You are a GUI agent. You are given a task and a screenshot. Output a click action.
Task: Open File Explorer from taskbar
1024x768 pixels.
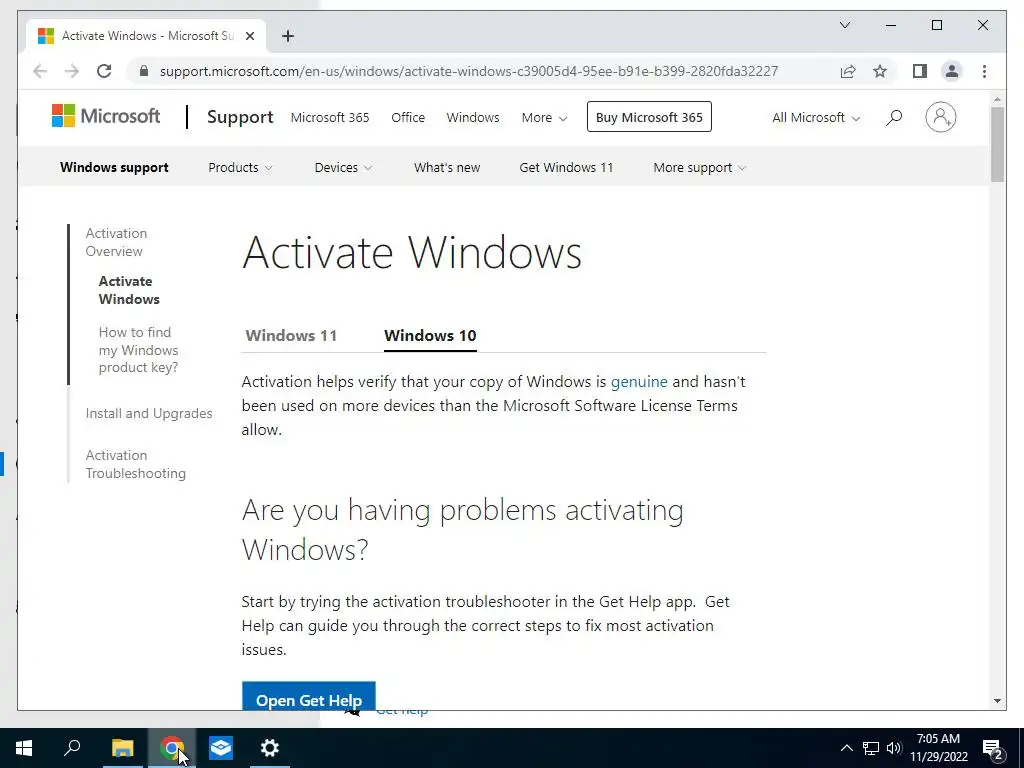tap(122, 748)
